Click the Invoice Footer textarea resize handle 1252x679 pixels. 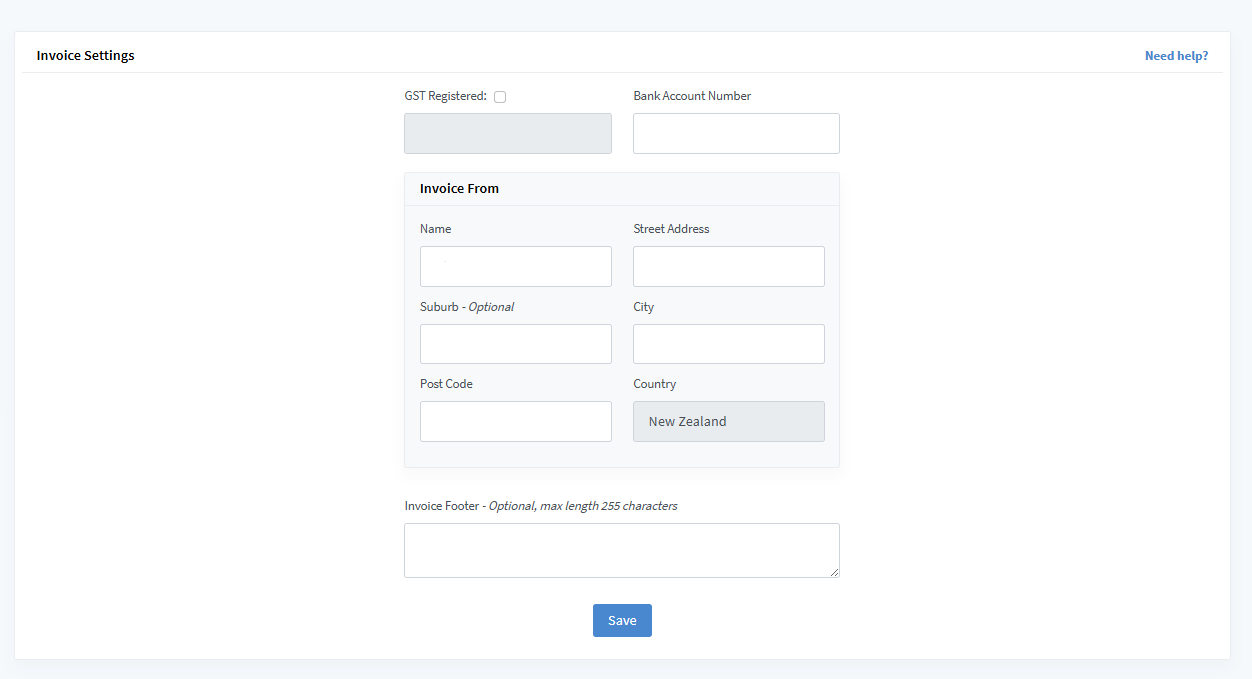click(834, 572)
